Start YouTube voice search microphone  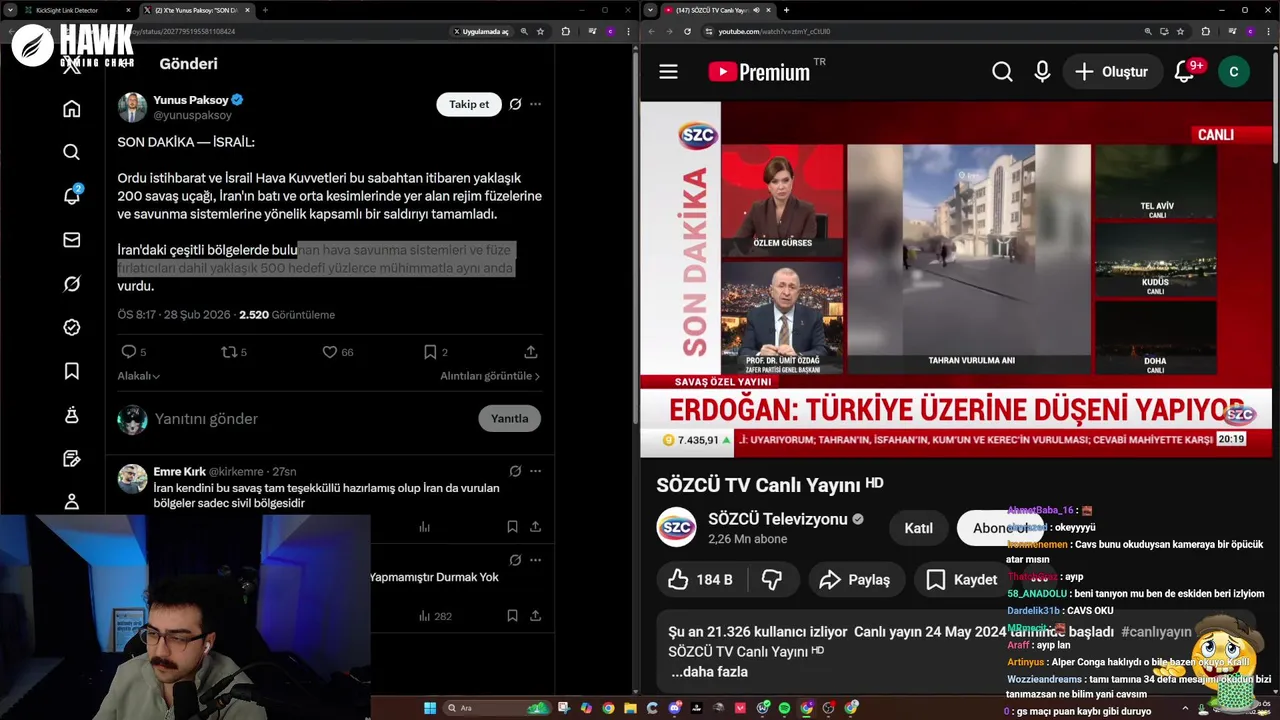(1042, 72)
